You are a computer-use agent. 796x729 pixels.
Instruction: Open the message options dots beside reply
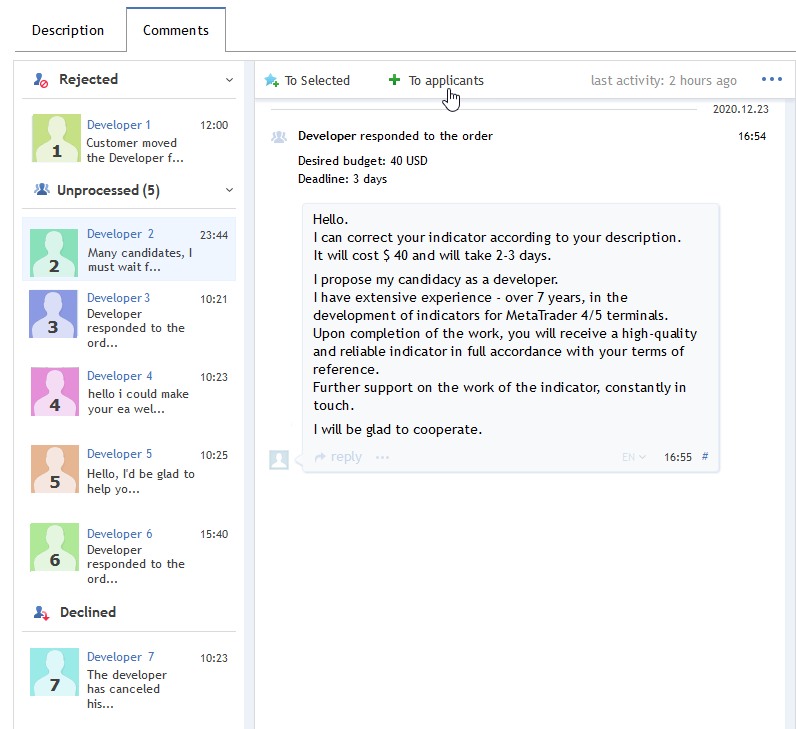(382, 457)
